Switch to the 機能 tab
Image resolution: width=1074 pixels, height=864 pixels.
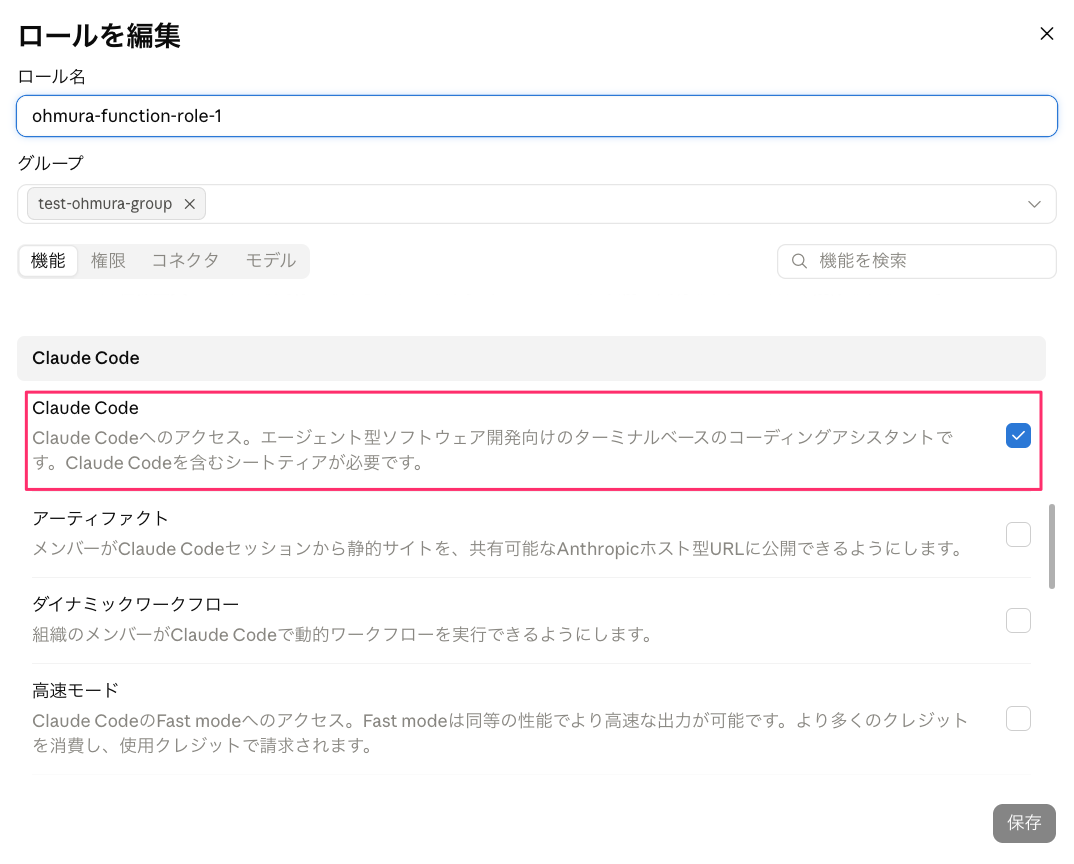(48, 261)
